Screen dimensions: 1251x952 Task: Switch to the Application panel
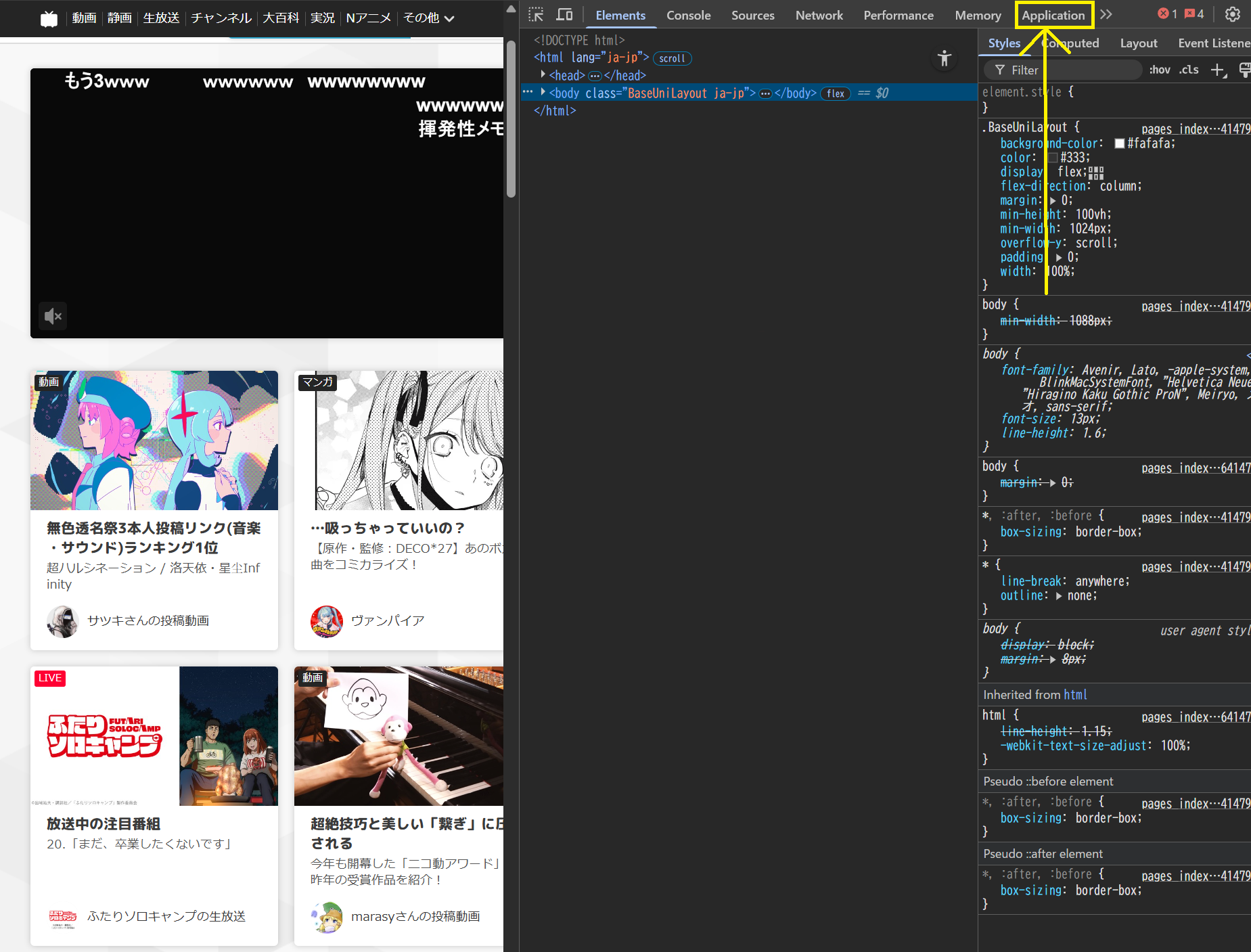[x=1053, y=14]
